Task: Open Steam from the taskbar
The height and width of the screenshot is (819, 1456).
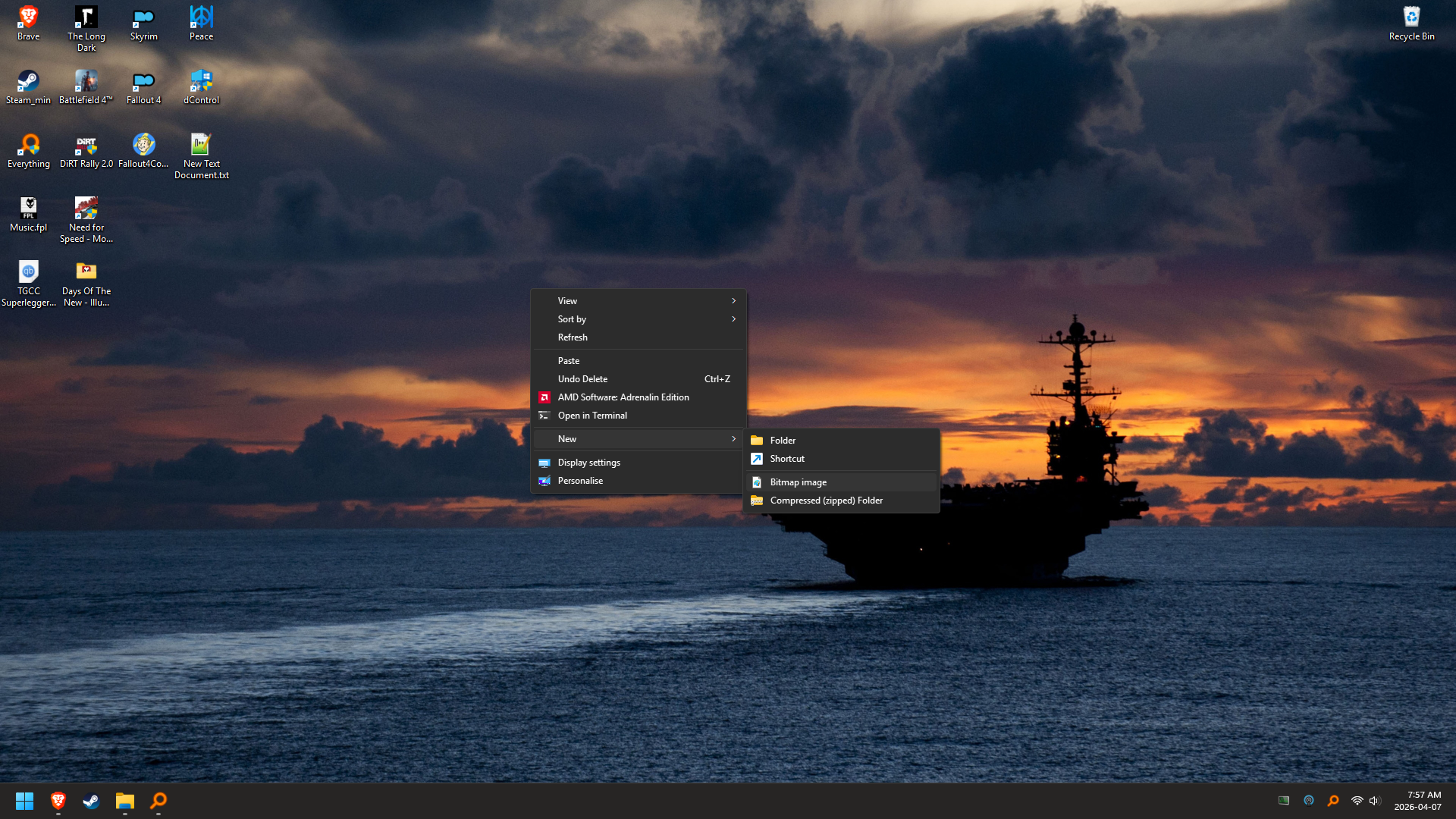Action: point(91,801)
